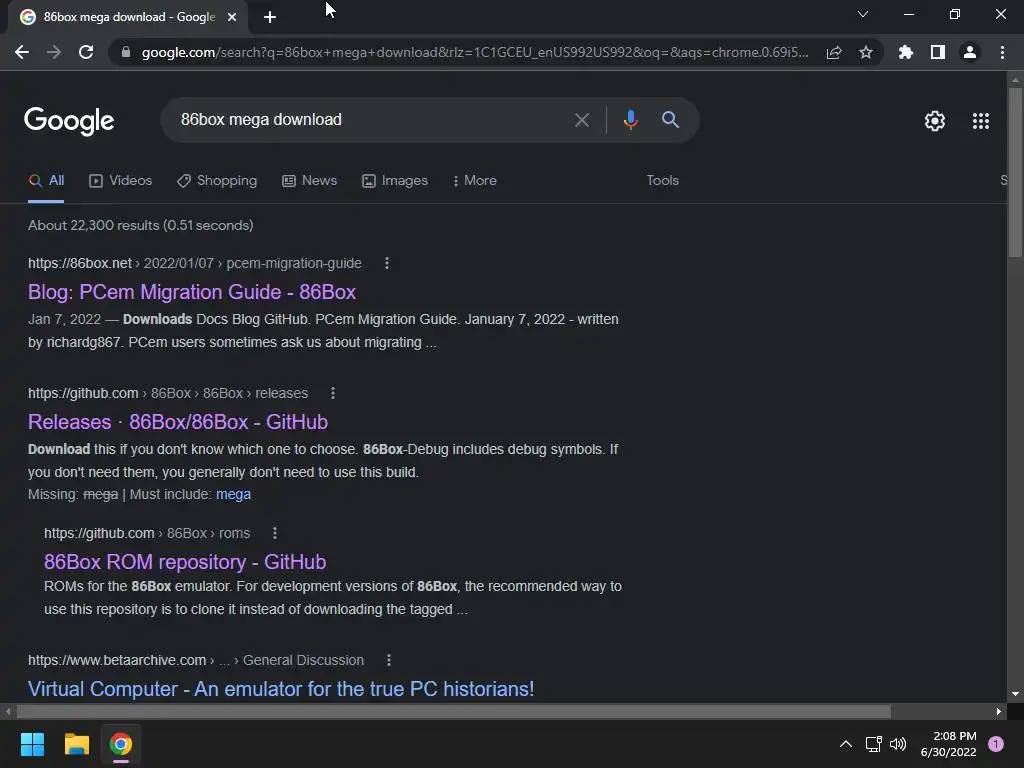This screenshot has width=1024, height=768.
Task: Click the About 22,300 results text
Action: (140, 225)
